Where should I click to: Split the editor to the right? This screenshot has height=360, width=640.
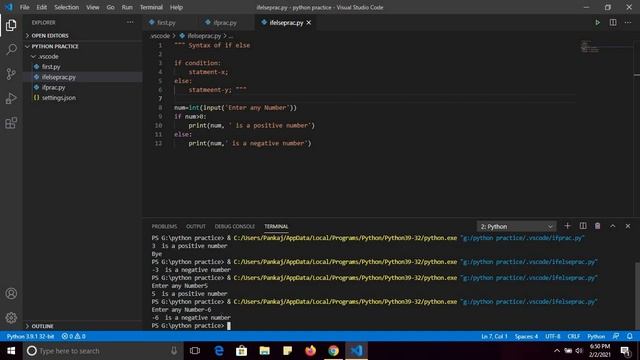[613, 22]
